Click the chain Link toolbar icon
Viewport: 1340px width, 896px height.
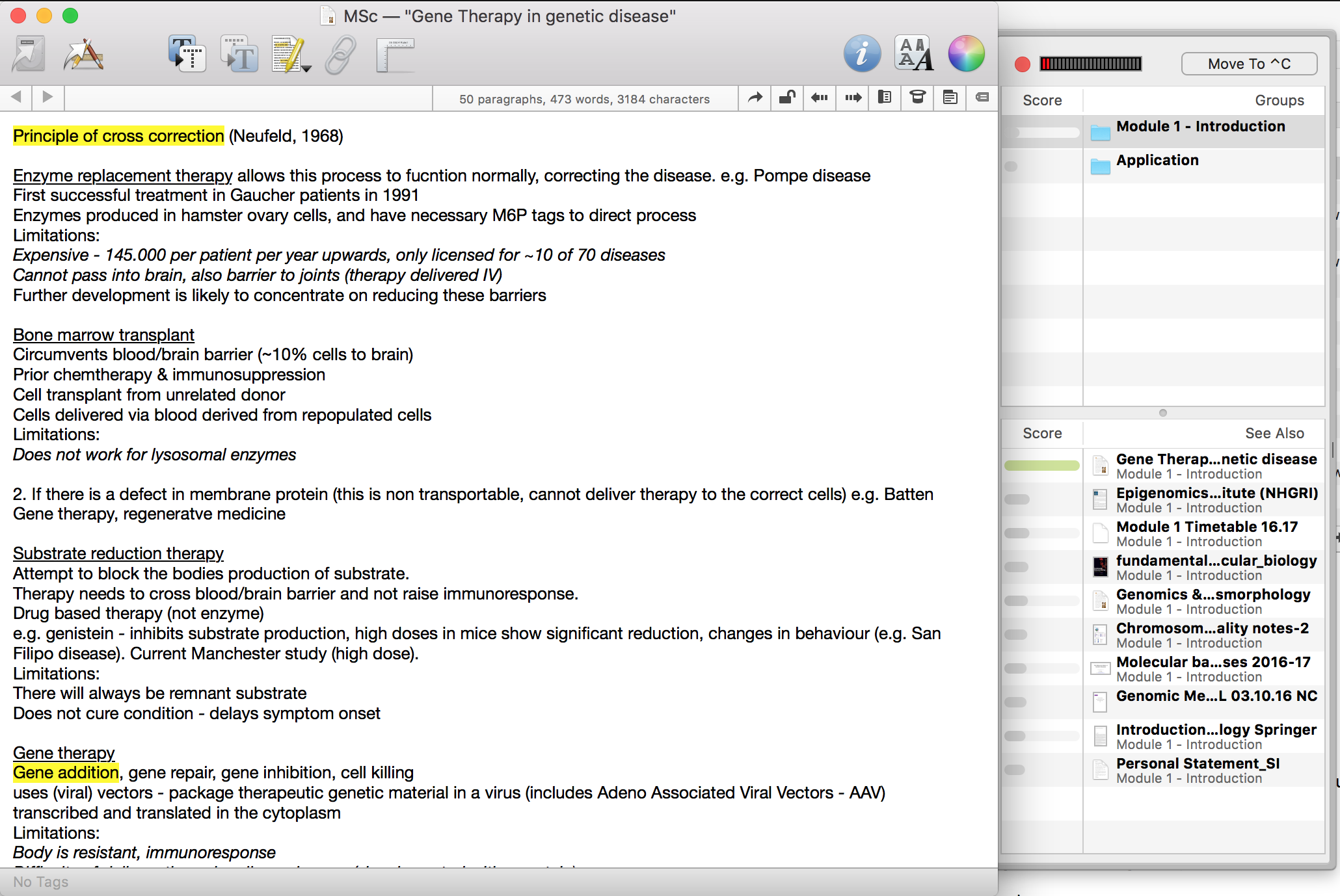click(x=341, y=55)
